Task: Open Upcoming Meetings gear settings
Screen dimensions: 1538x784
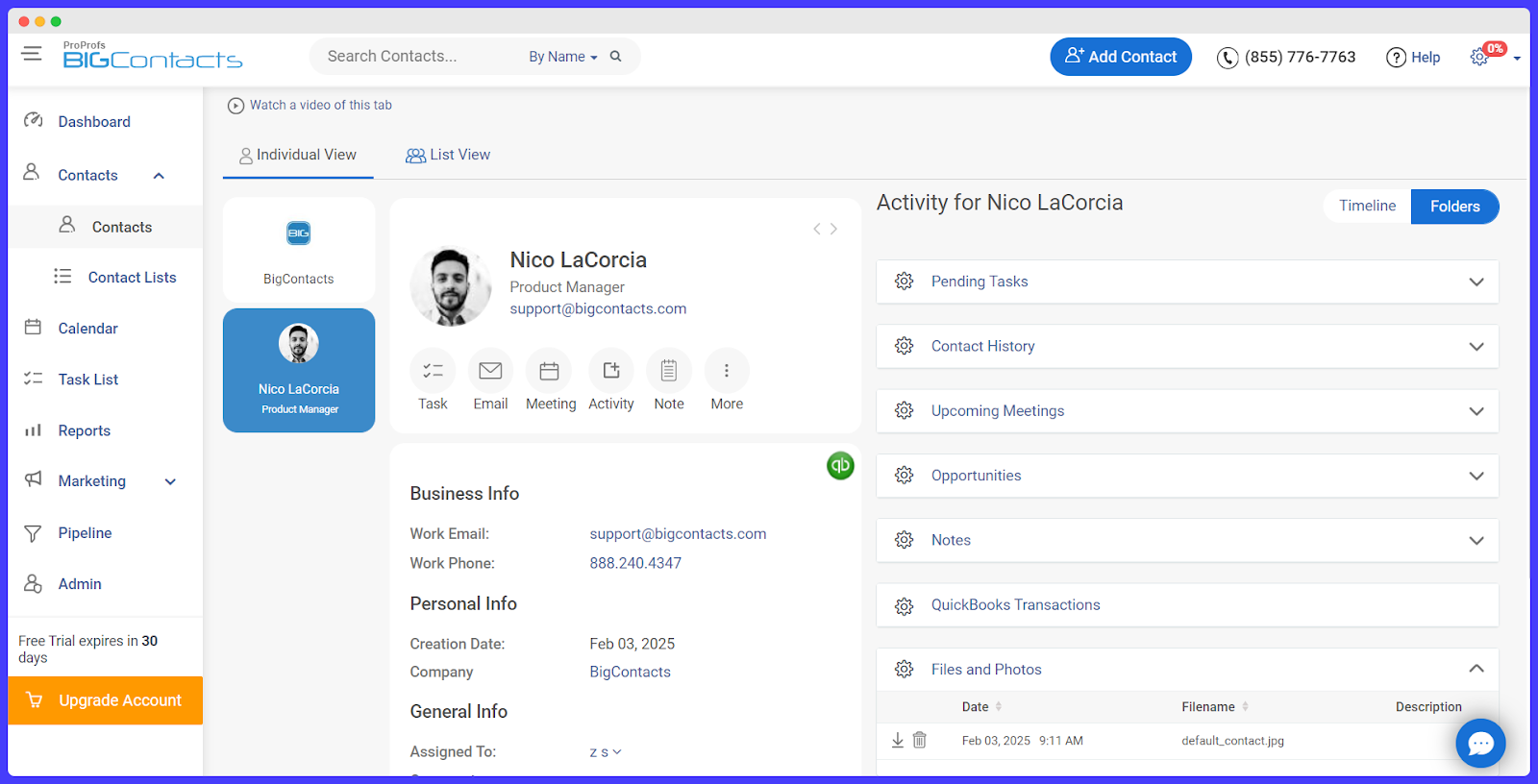Action: [904, 410]
